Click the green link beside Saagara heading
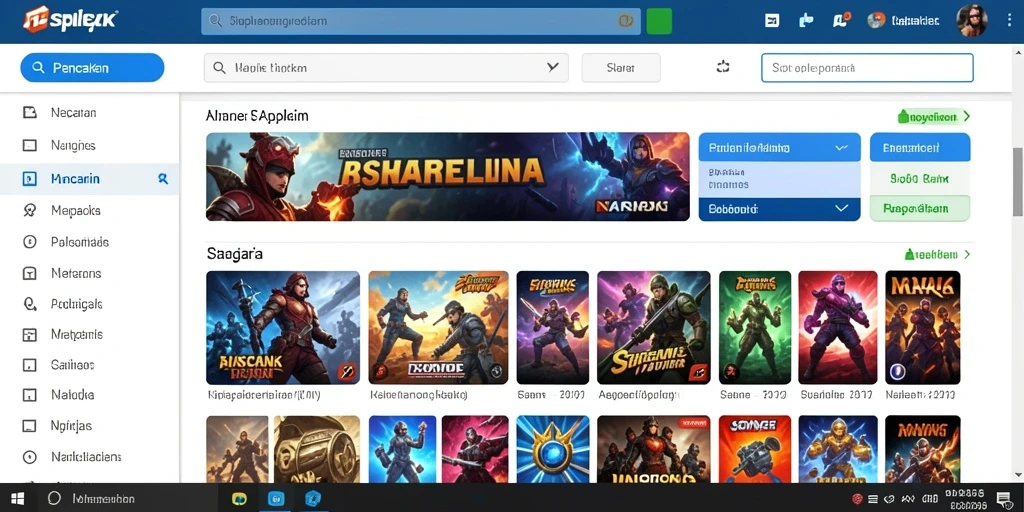This screenshot has width=1024, height=512. pyautogui.click(x=937, y=255)
